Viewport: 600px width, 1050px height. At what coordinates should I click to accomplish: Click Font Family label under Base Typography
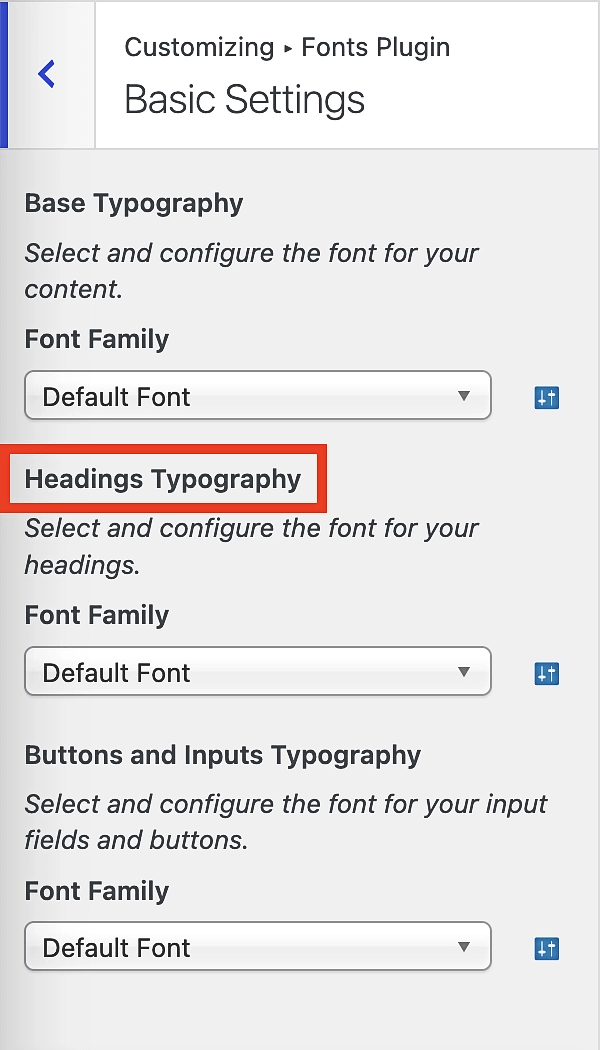(x=97, y=339)
